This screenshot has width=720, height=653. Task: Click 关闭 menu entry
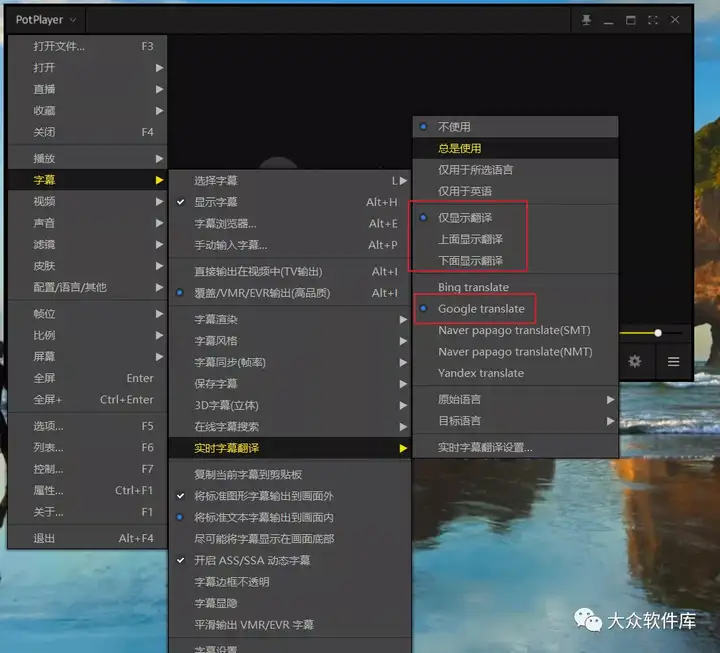click(x=87, y=132)
